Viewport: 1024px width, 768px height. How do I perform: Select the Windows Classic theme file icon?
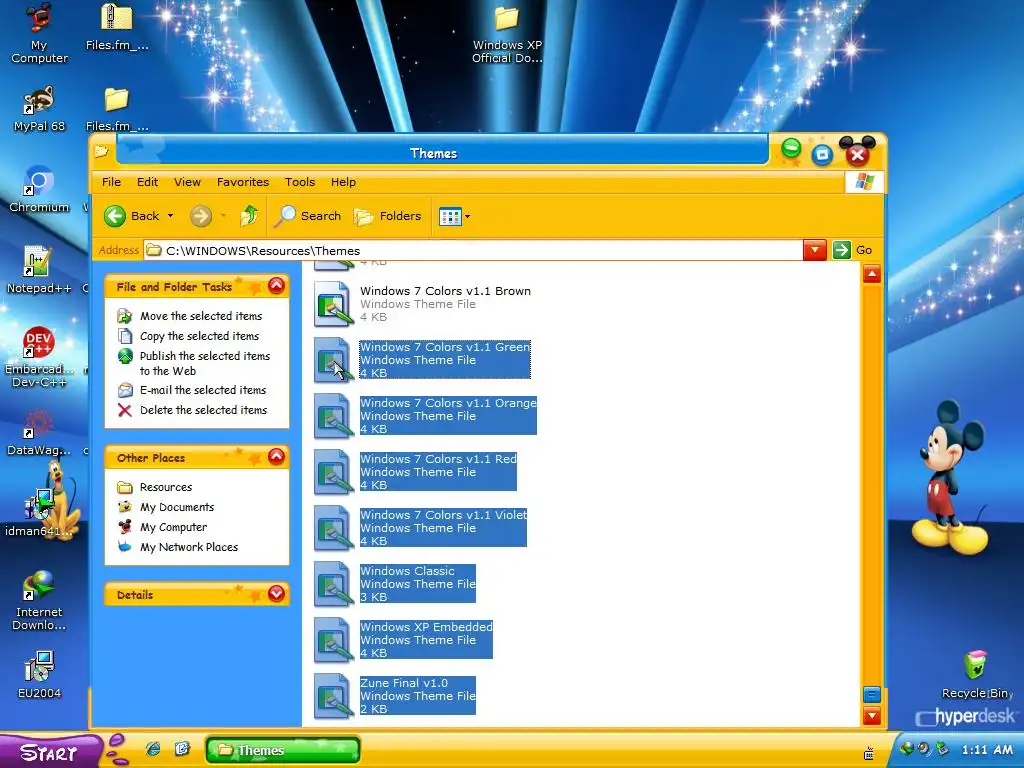333,584
